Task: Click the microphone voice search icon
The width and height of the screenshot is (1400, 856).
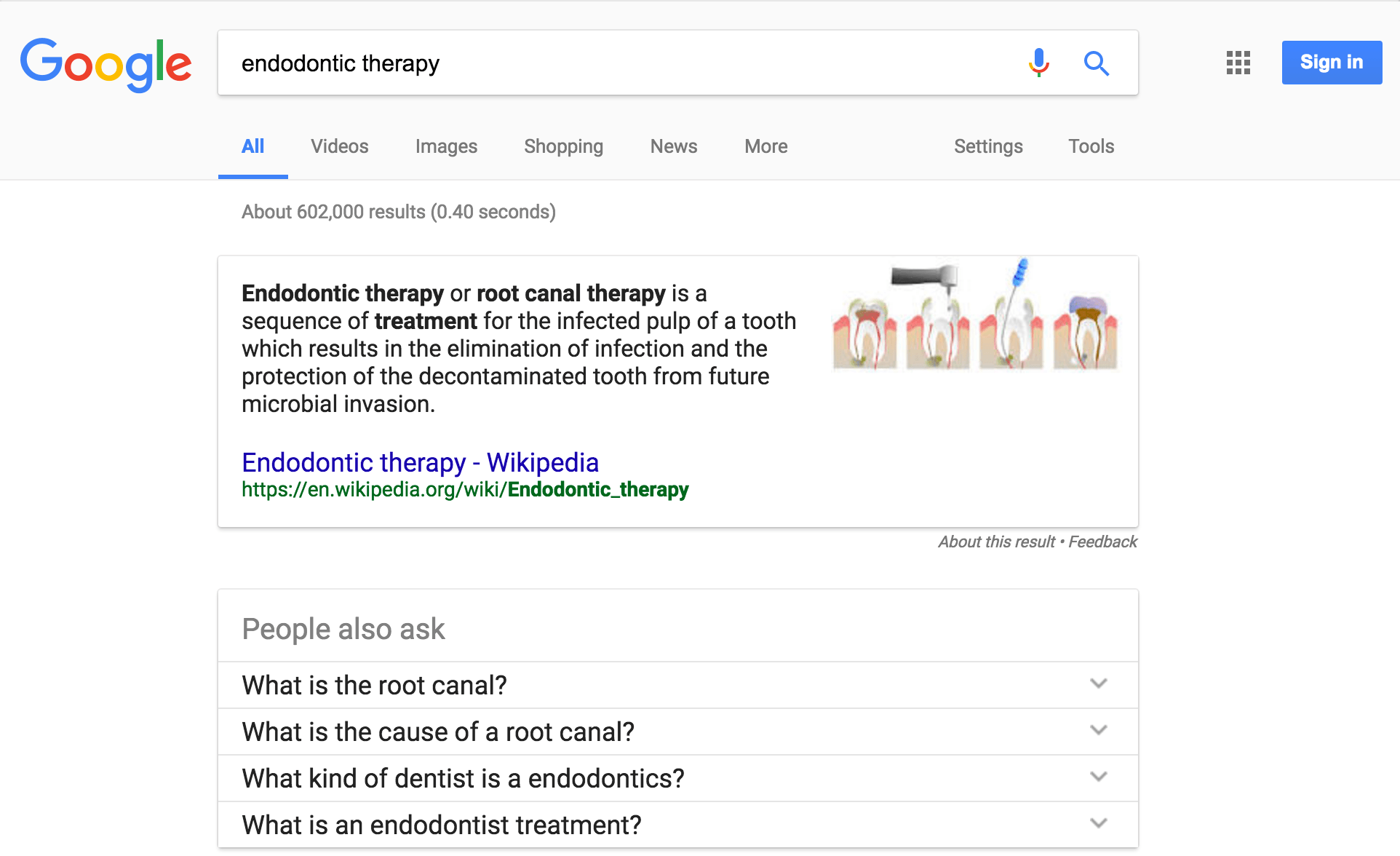Action: coord(1038,63)
